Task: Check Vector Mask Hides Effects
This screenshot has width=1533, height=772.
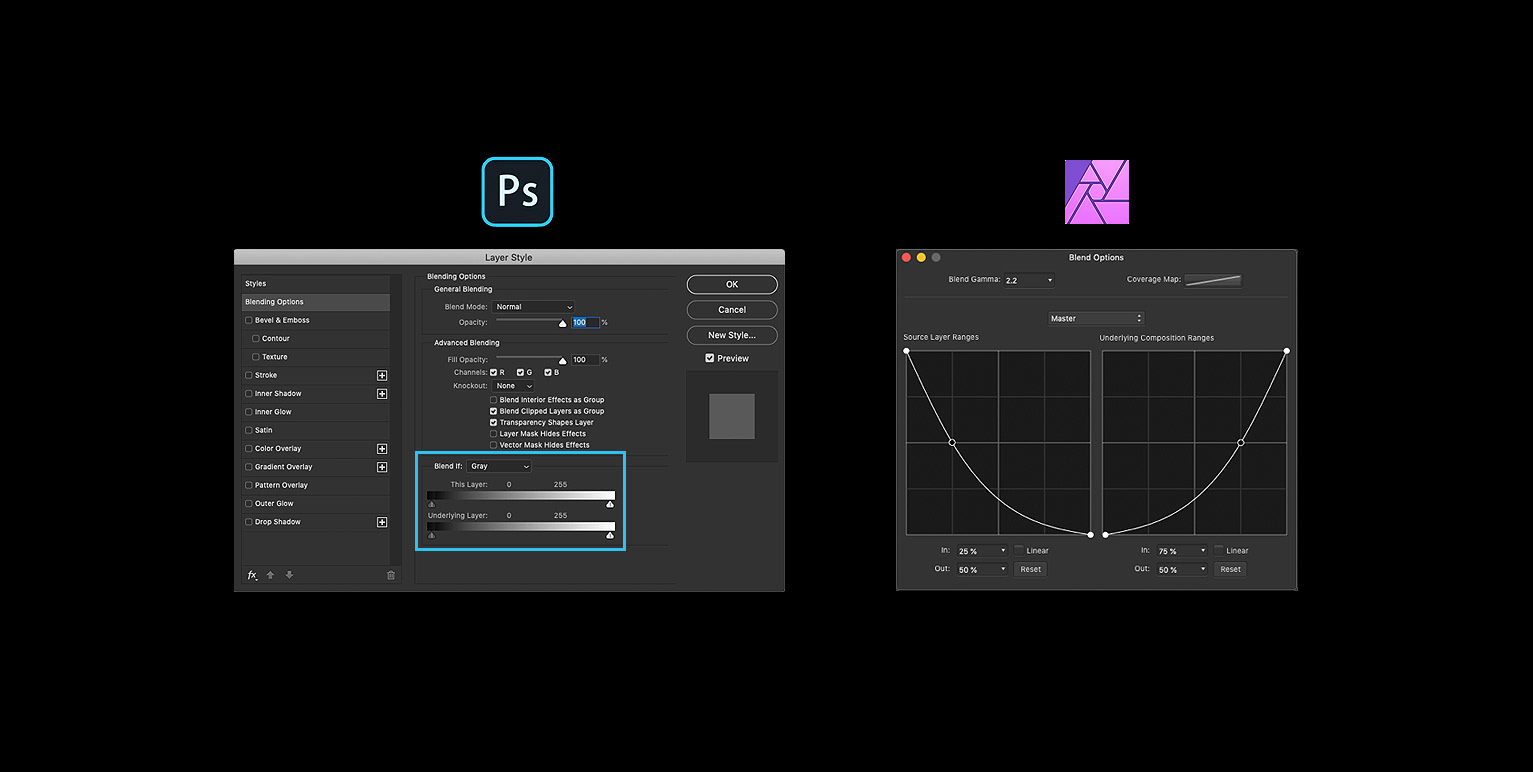Action: (494, 445)
